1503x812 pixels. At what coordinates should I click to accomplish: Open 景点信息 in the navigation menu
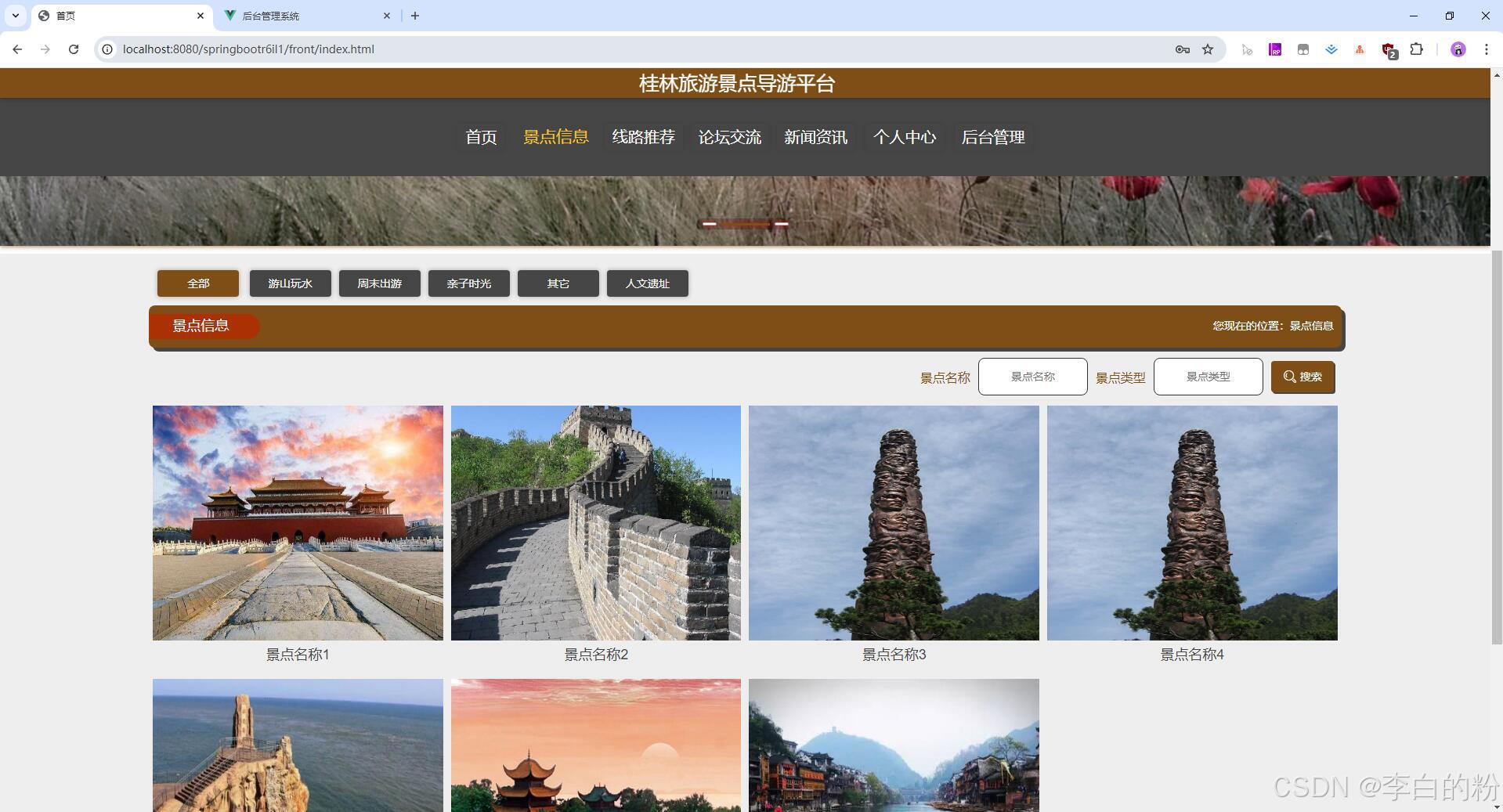point(556,137)
